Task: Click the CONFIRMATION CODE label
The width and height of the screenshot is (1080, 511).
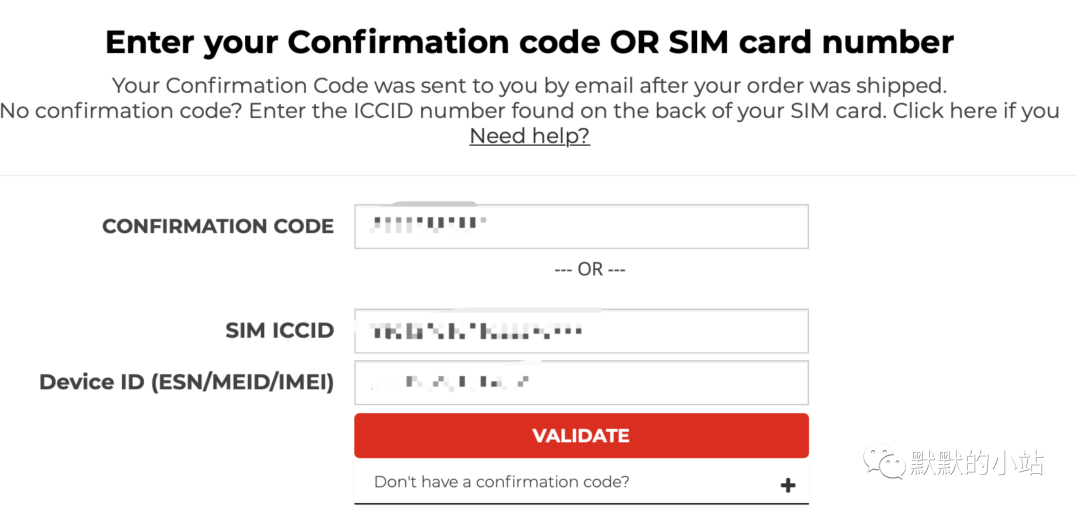Action: coord(218,227)
